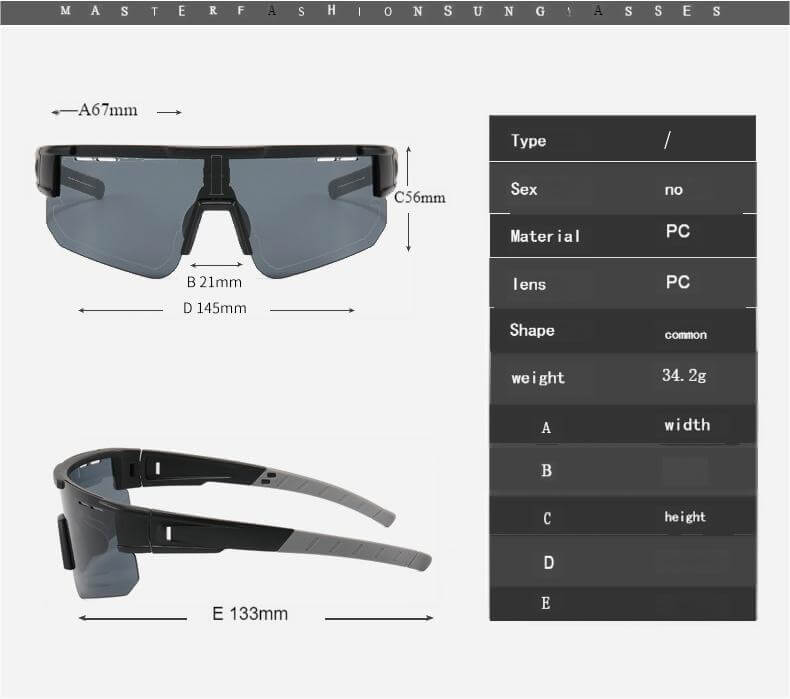Click the MASTERFASHIONSUNGLASSES header banner text
The width and height of the screenshot is (790, 699).
pyautogui.click(x=392, y=11)
